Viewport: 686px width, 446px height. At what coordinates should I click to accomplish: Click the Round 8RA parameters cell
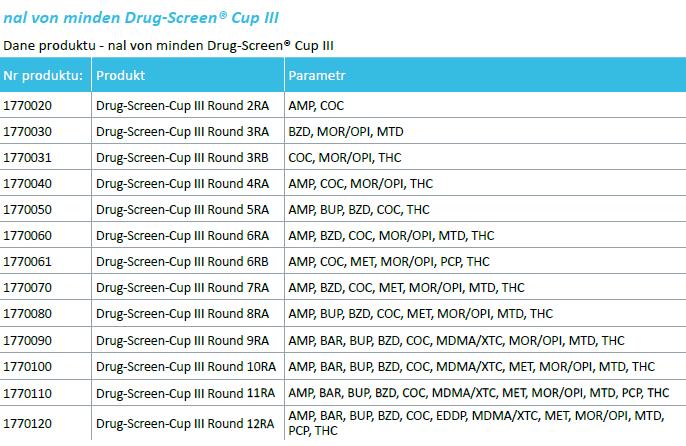[420, 314]
